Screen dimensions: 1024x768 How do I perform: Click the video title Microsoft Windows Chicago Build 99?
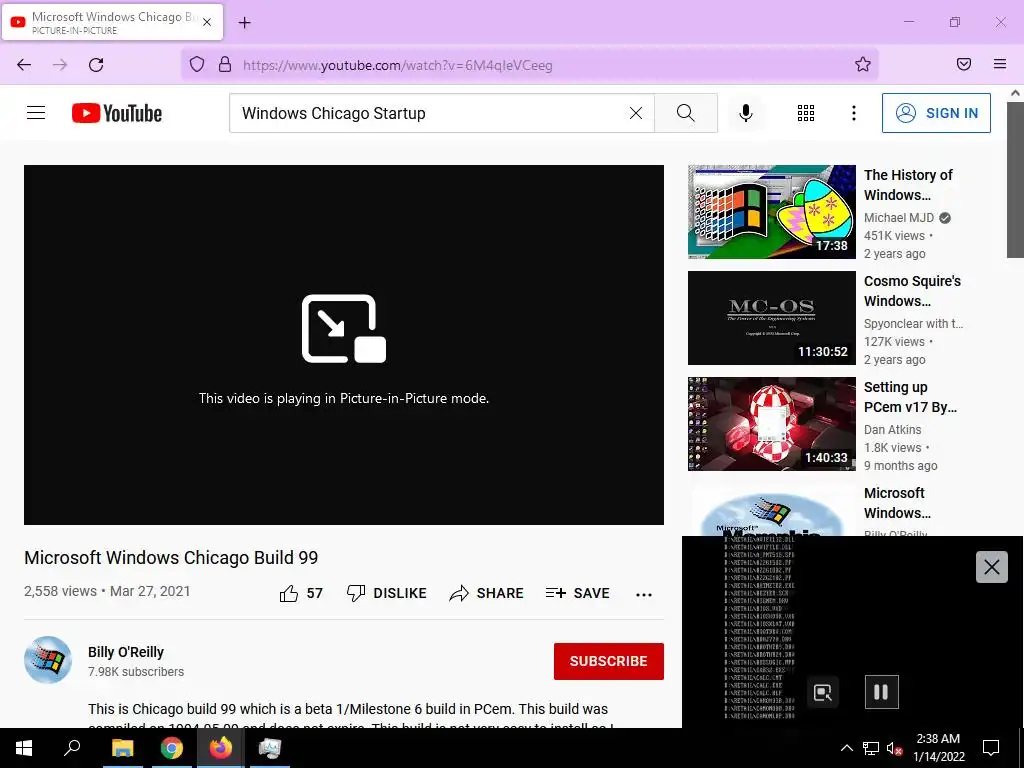[x=171, y=558]
